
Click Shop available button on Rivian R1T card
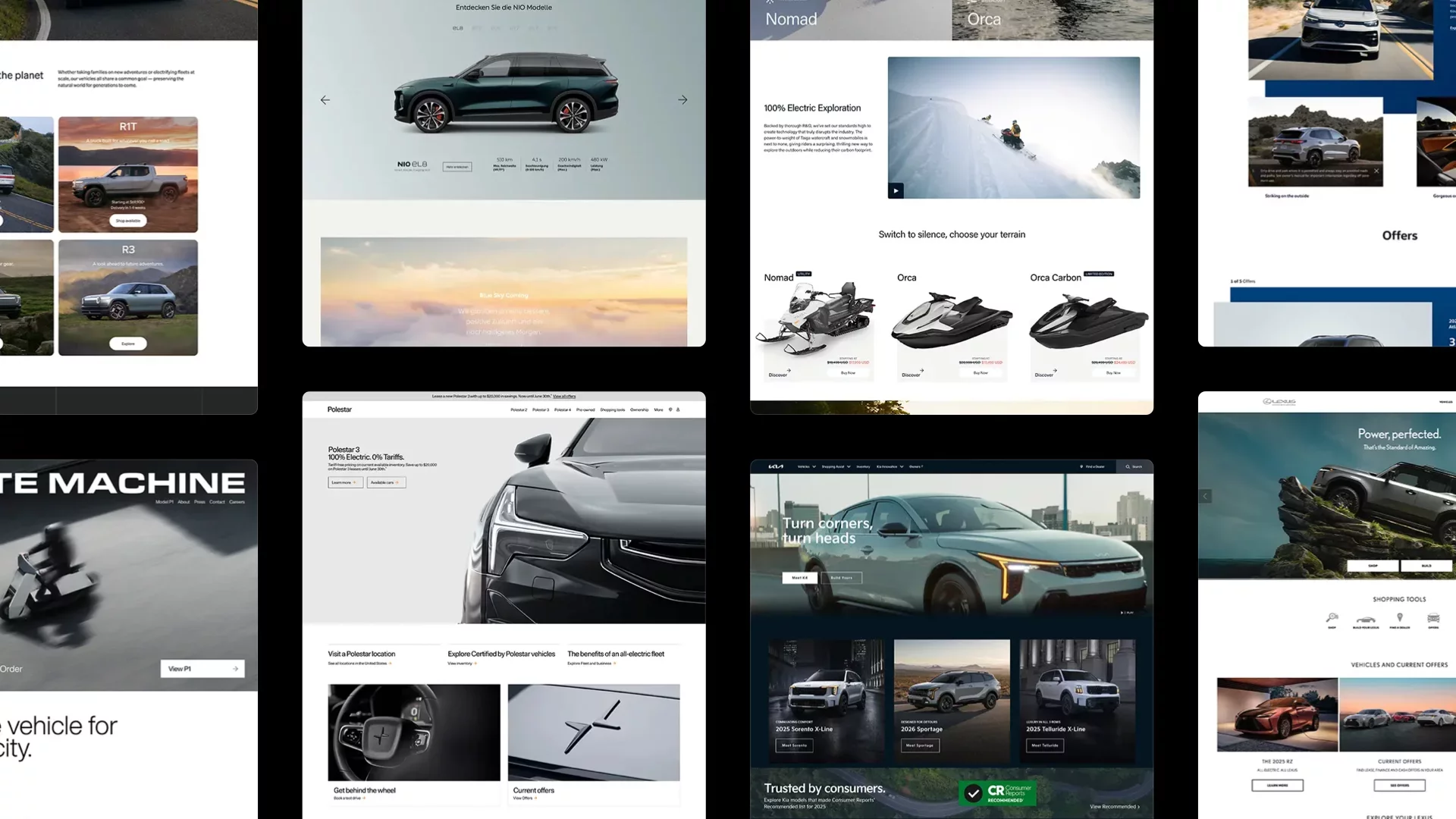pos(128,221)
